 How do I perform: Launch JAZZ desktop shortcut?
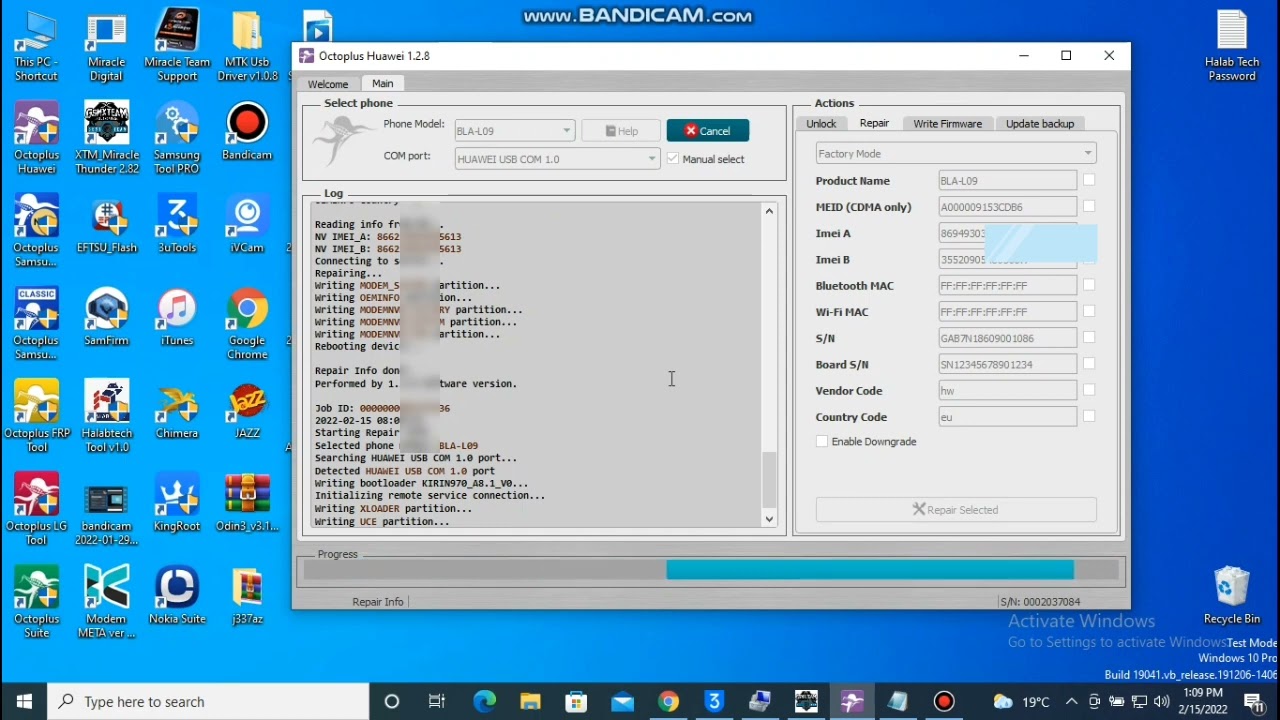click(x=247, y=410)
